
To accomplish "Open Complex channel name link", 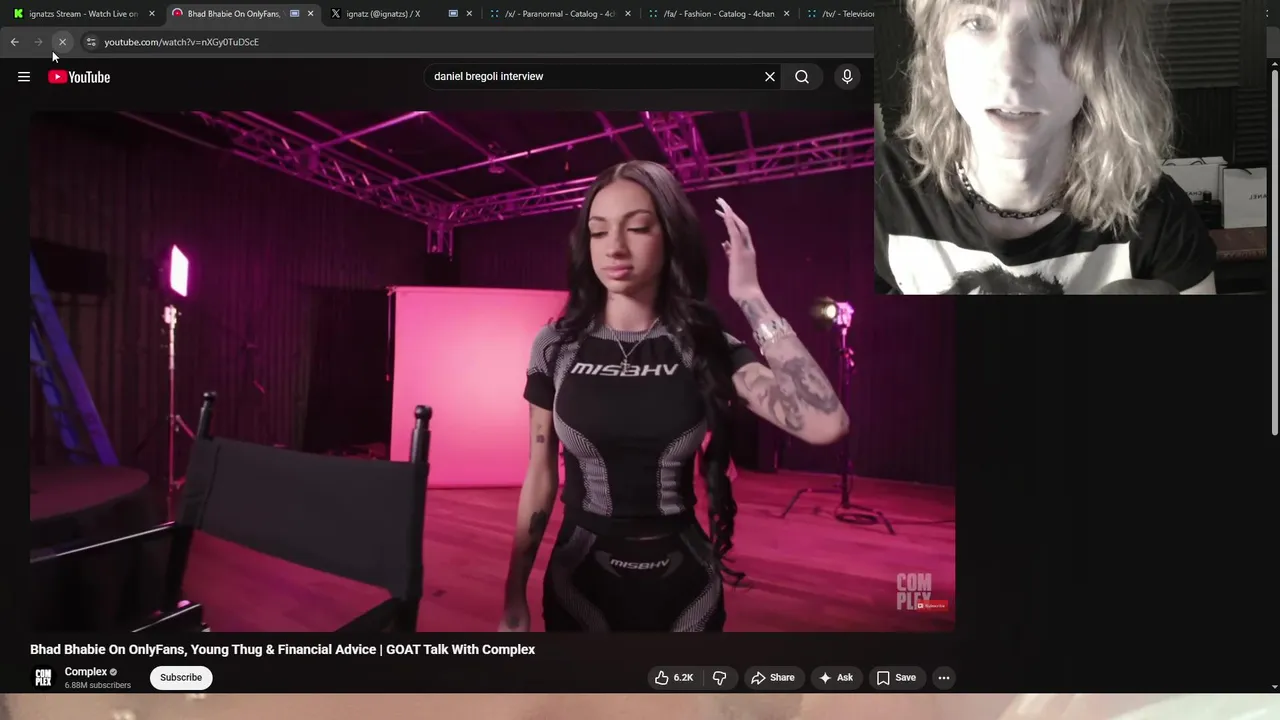I will point(85,672).
